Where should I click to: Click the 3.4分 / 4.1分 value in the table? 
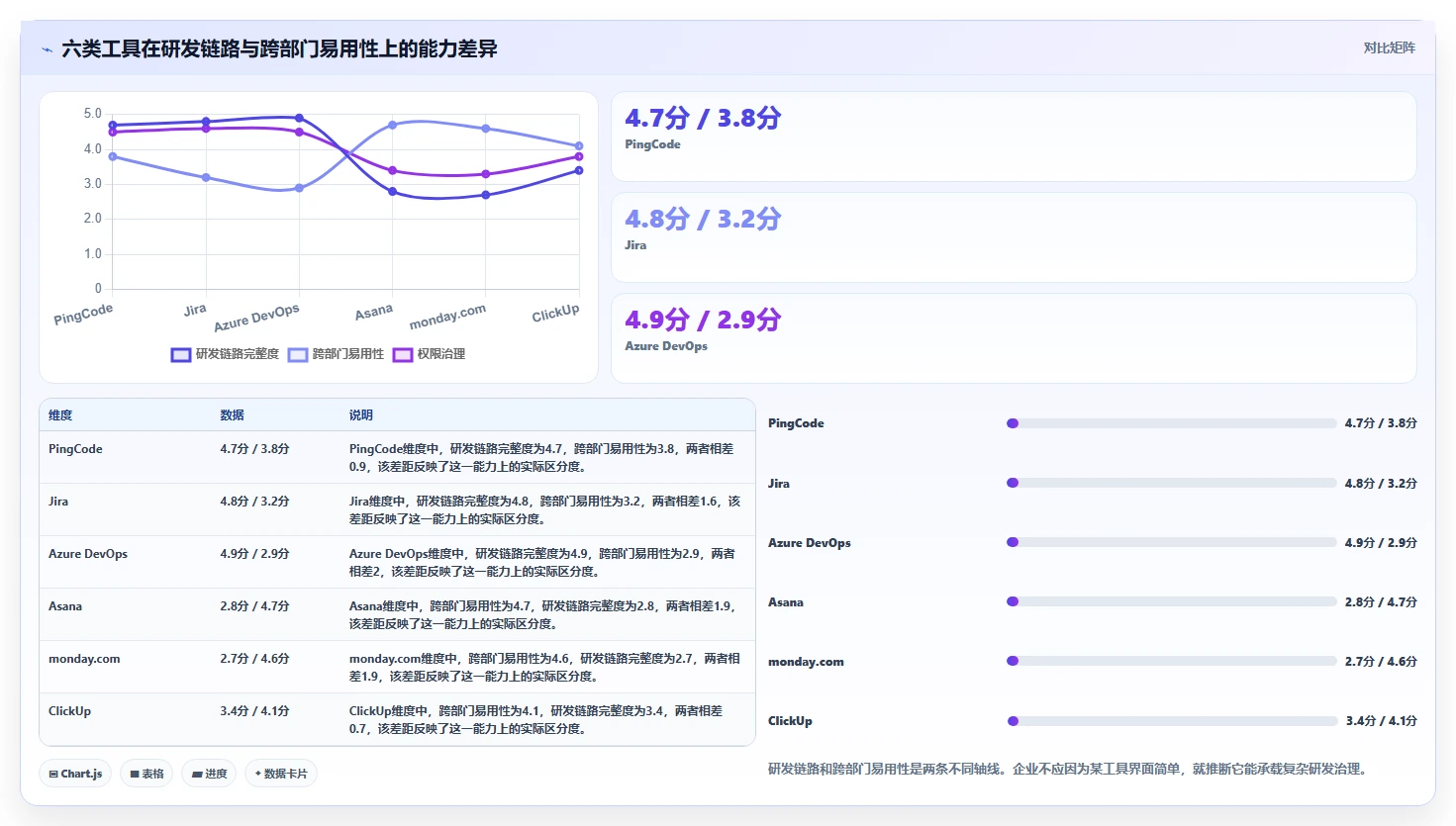pyautogui.click(x=254, y=711)
